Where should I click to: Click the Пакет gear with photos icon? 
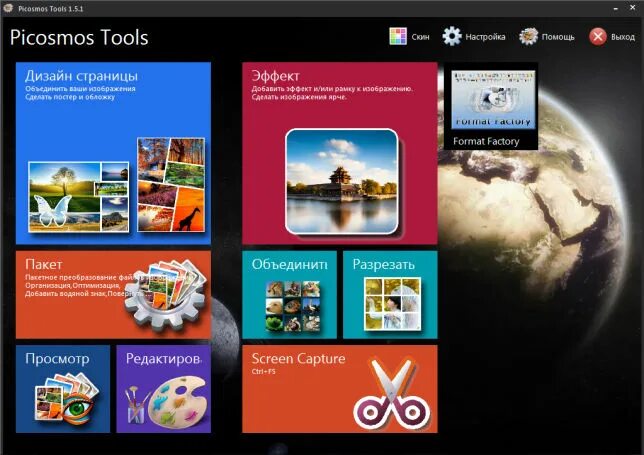click(x=165, y=294)
